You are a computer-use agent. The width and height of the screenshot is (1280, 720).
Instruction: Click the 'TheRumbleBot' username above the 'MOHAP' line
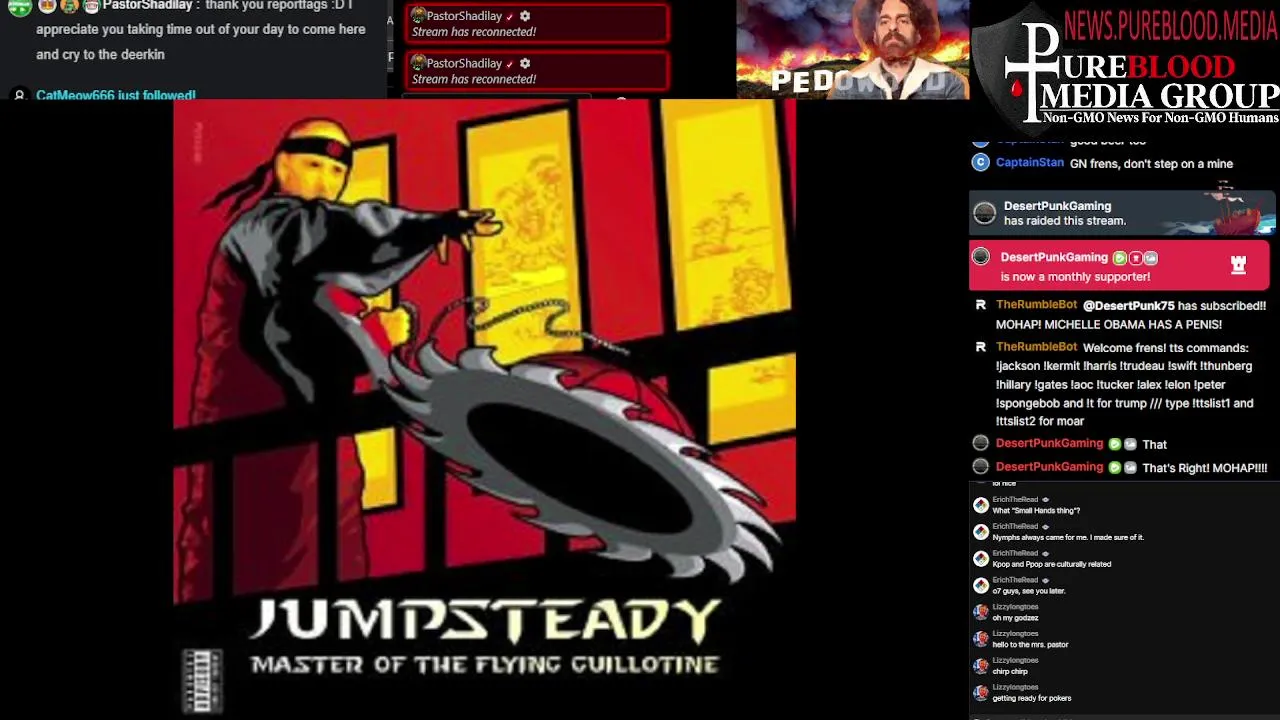point(1036,304)
